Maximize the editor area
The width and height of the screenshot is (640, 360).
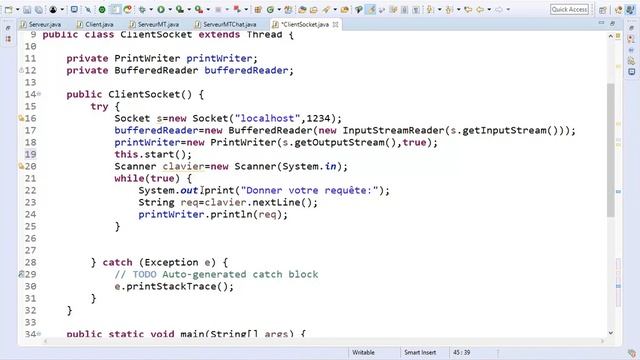(613, 23)
